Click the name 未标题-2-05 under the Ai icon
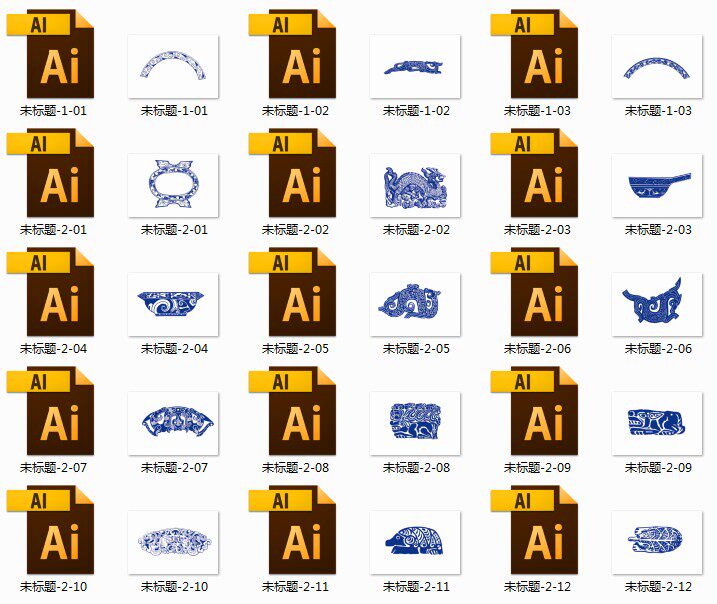The height and width of the screenshot is (604, 717). (x=295, y=348)
